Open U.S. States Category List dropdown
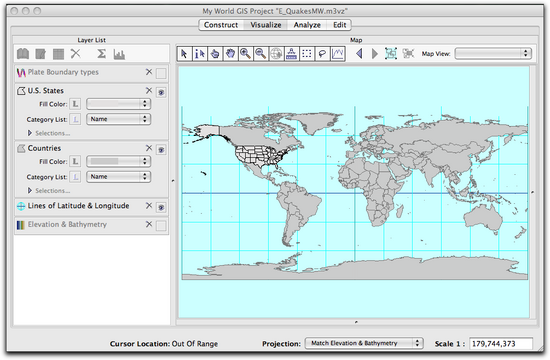550x360 pixels. coord(119,119)
